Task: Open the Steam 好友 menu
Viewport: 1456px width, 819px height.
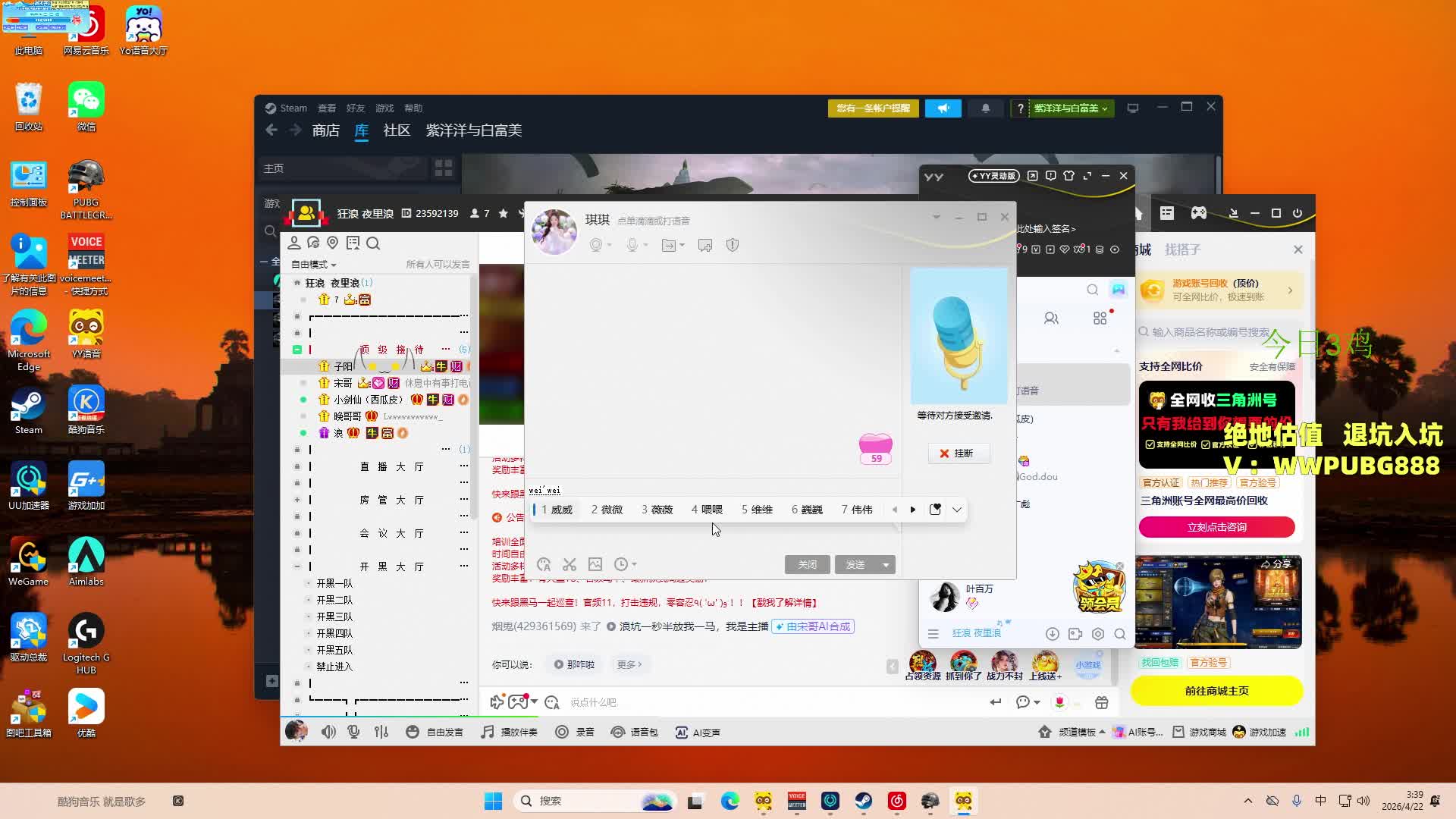Action: tap(355, 108)
